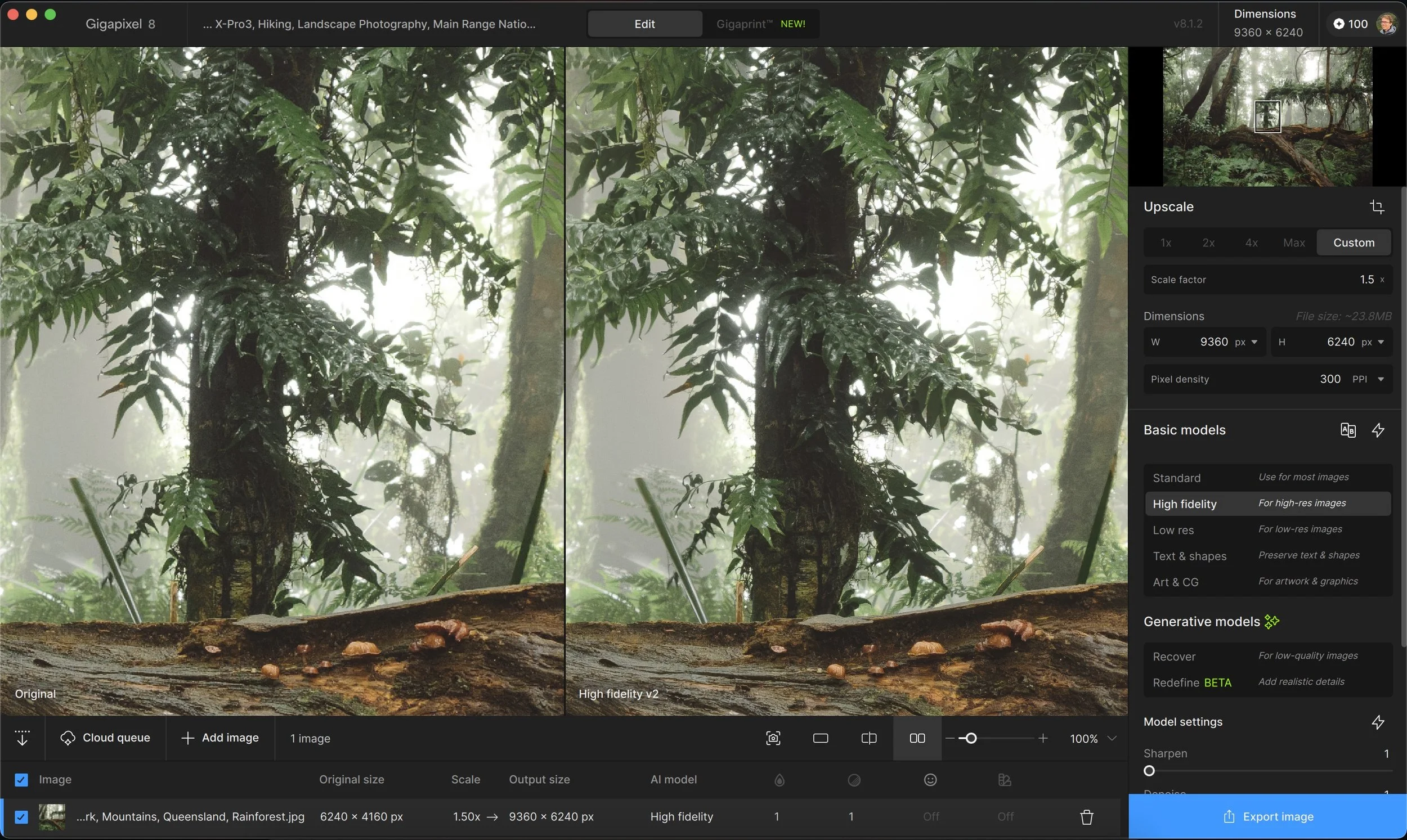Screen dimensions: 1407x840
Task: Click the auto lightning icon for Basic models
Action: (x=1378, y=430)
